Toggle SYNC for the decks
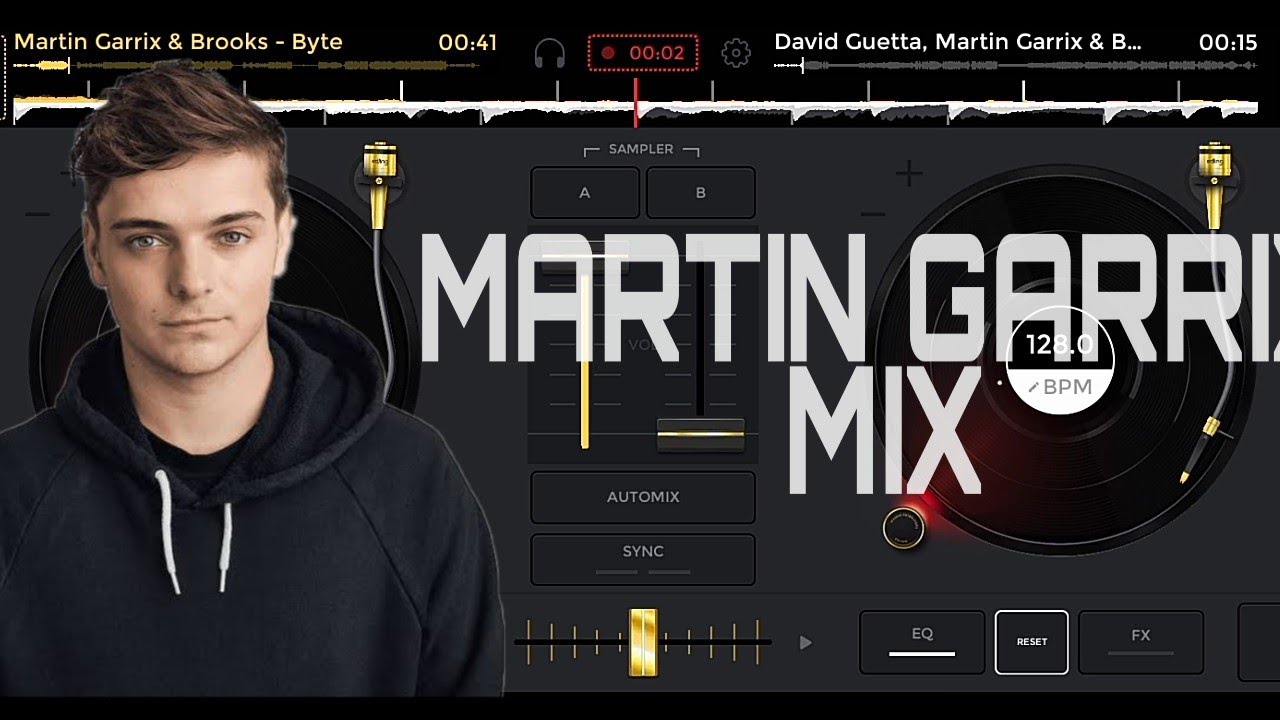Viewport: 1280px width, 720px height. (x=643, y=558)
